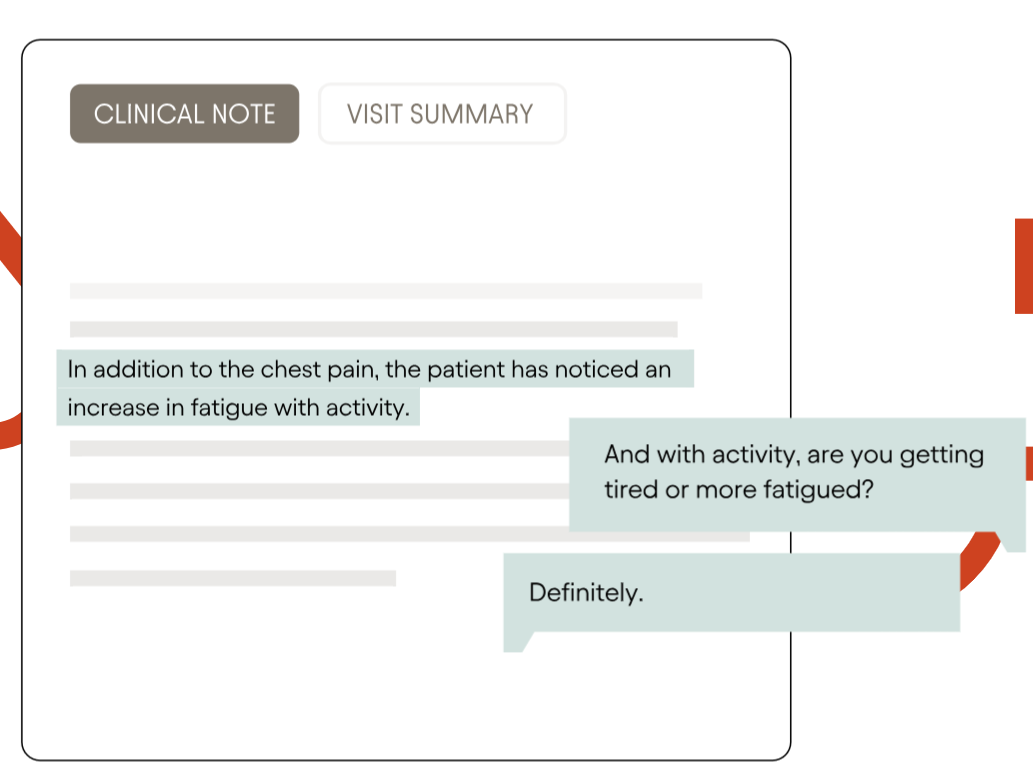
Task: Click the 'Definitely.' reply speech bubble
Action: 731,592
